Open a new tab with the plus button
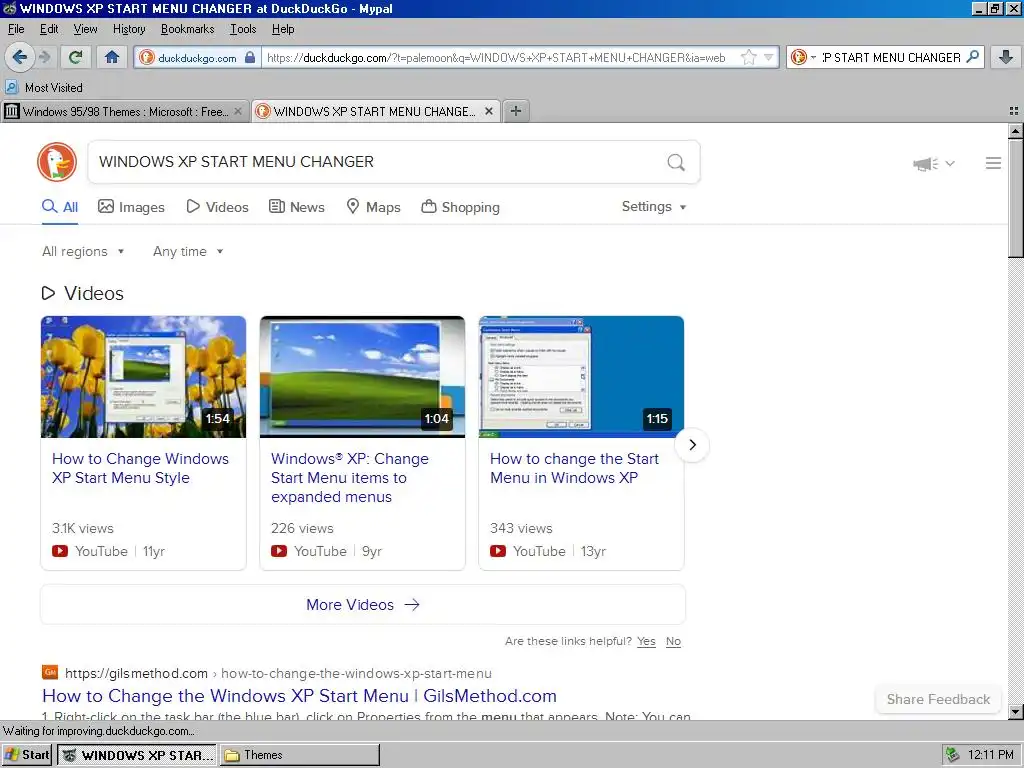The height and width of the screenshot is (768, 1024). coord(516,111)
